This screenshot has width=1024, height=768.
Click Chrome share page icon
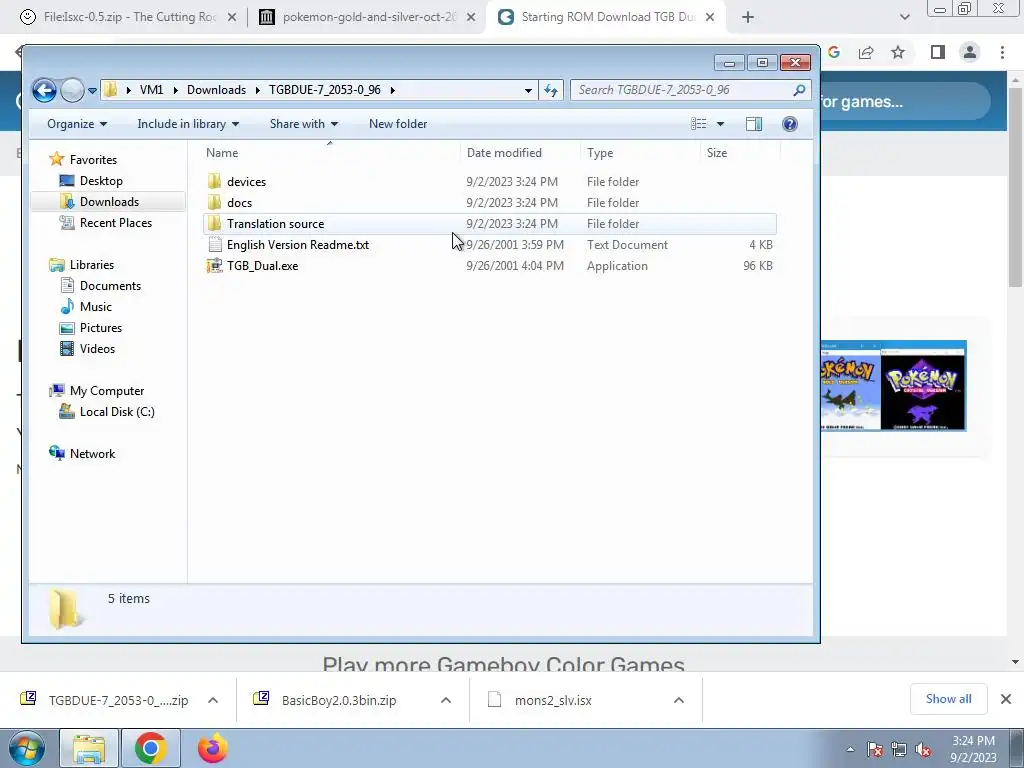[866, 52]
